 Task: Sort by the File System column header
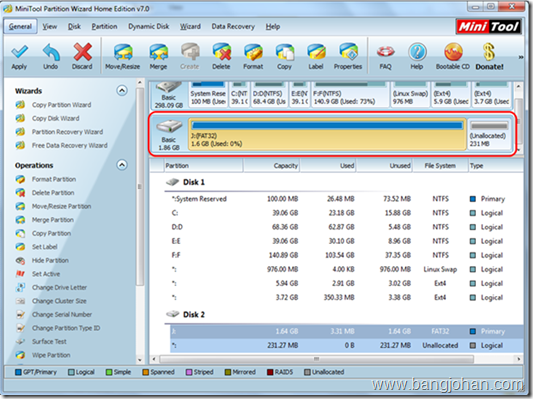440,166
